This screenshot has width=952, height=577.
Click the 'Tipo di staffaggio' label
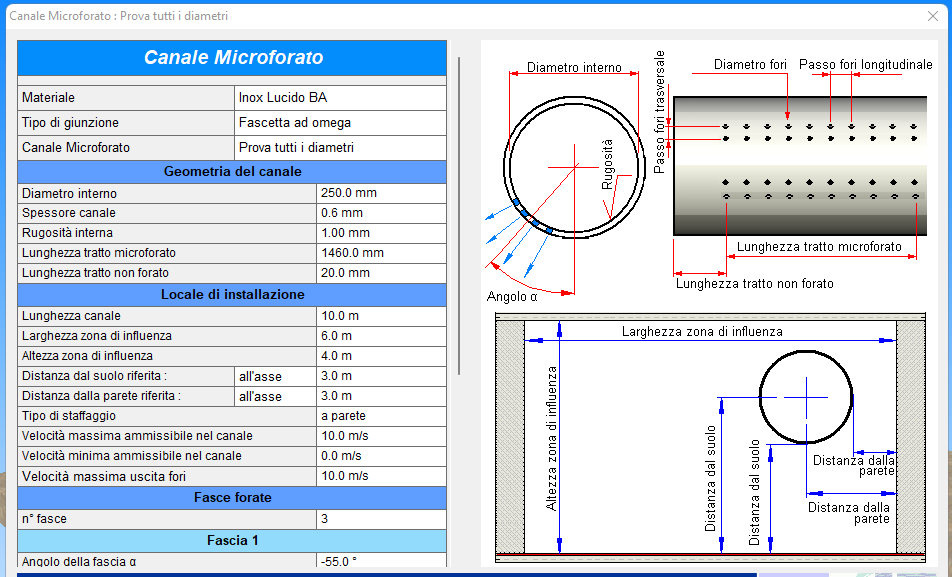167,416
